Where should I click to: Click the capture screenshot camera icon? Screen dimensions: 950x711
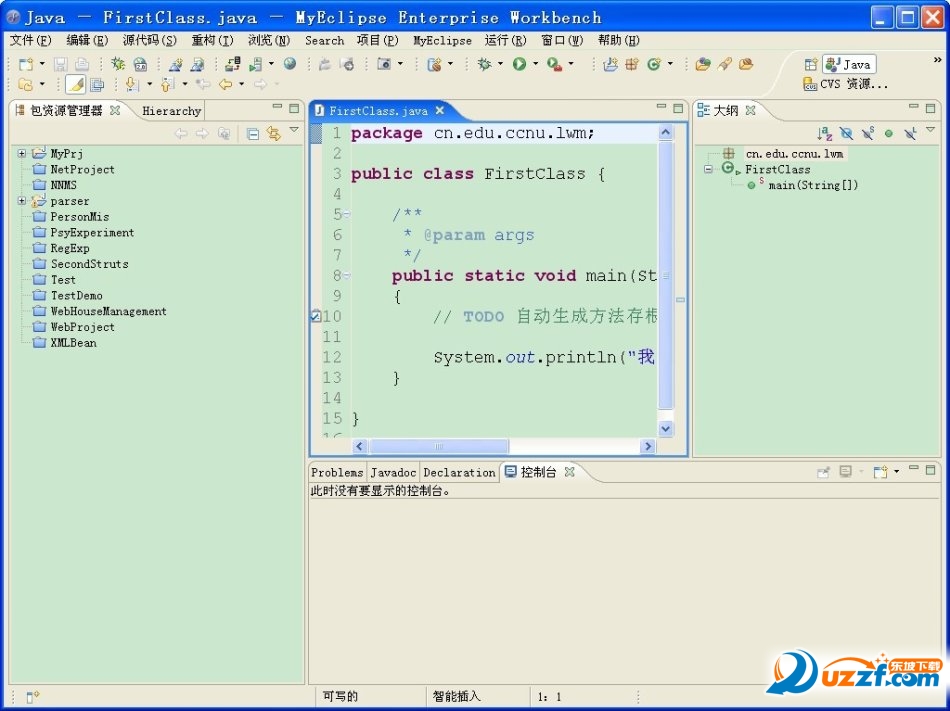click(x=384, y=64)
